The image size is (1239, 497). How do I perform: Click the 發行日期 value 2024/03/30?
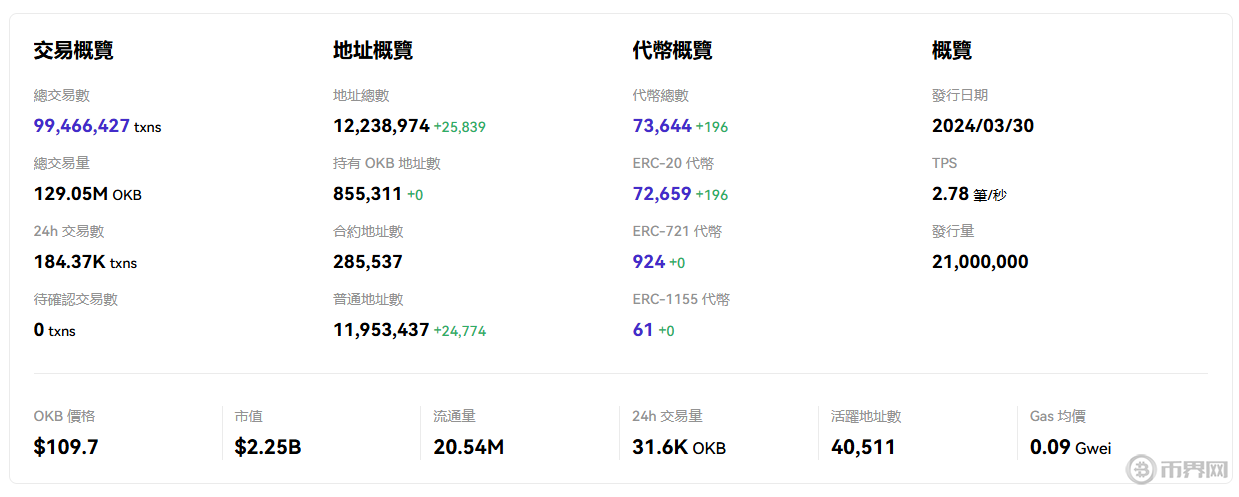[982, 126]
